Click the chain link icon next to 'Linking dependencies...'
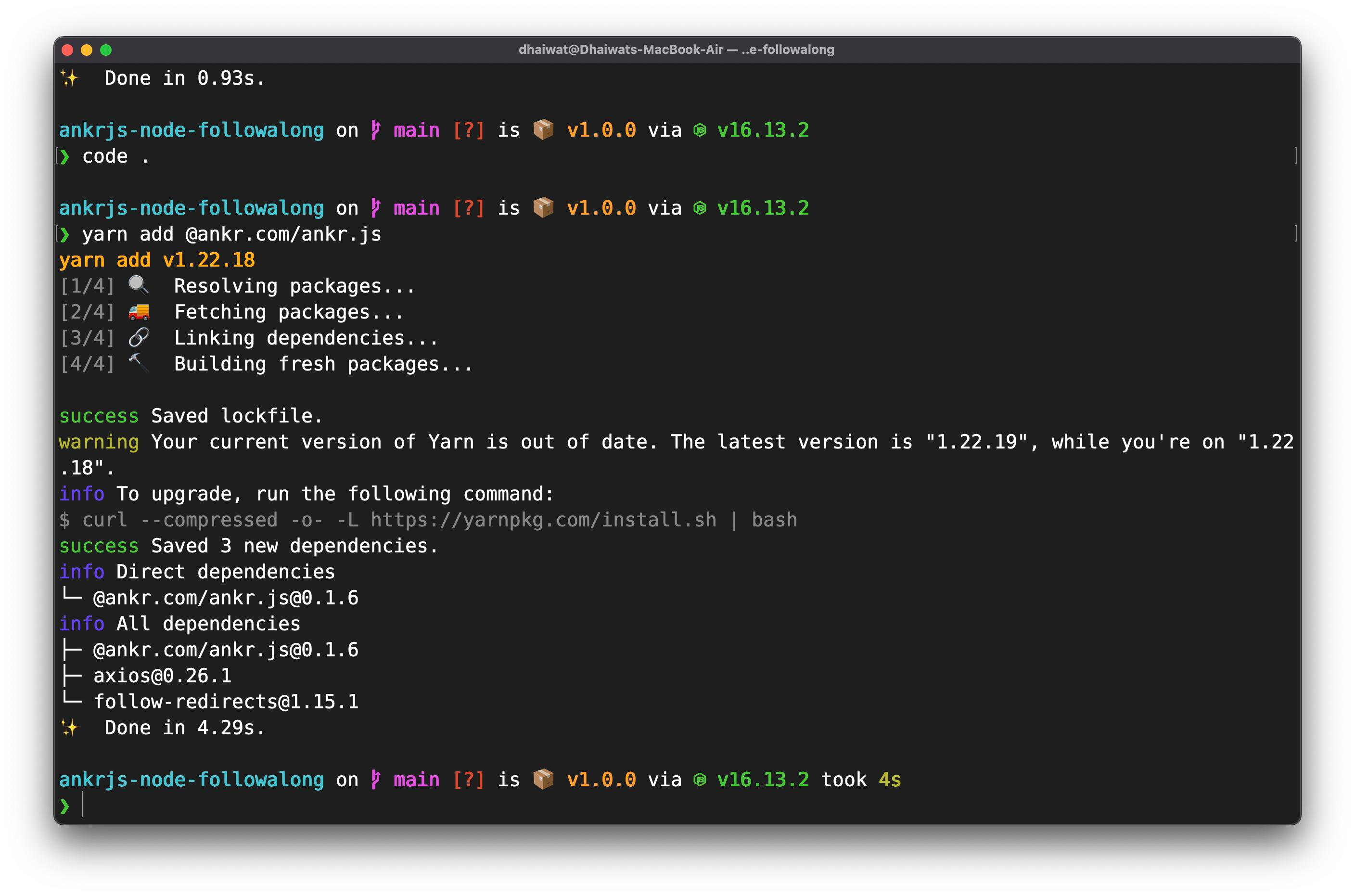The image size is (1355, 896). (139, 338)
